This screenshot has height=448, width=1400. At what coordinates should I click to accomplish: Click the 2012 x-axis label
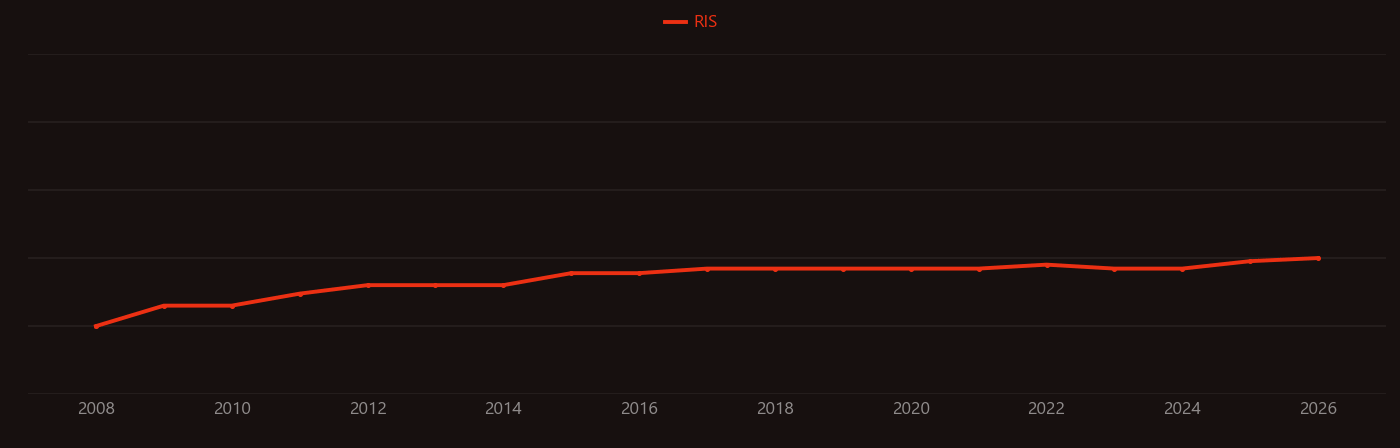coord(368,409)
